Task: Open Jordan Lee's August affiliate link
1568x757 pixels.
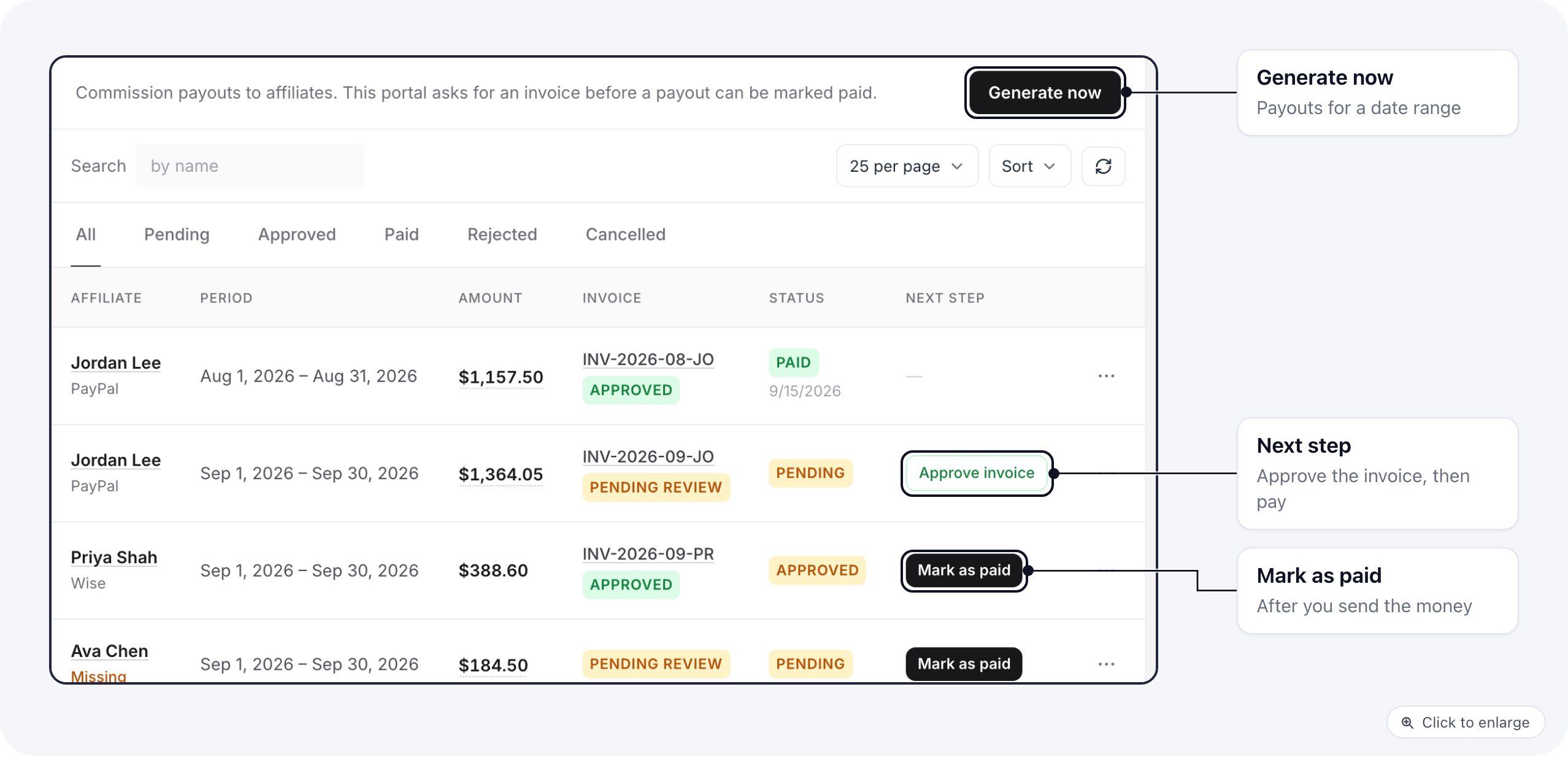Action: [x=116, y=363]
